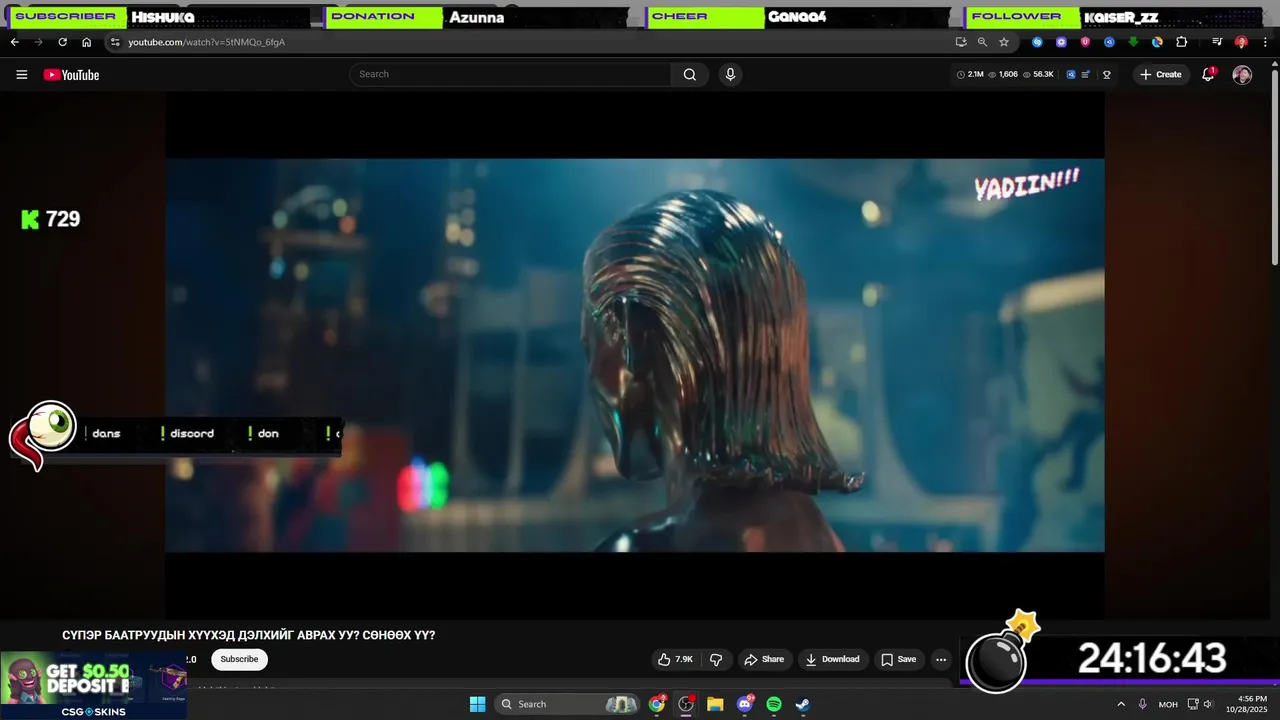Select the youtube.com address bar URL
Image resolution: width=1280 pixels, height=720 pixels.
206,42
